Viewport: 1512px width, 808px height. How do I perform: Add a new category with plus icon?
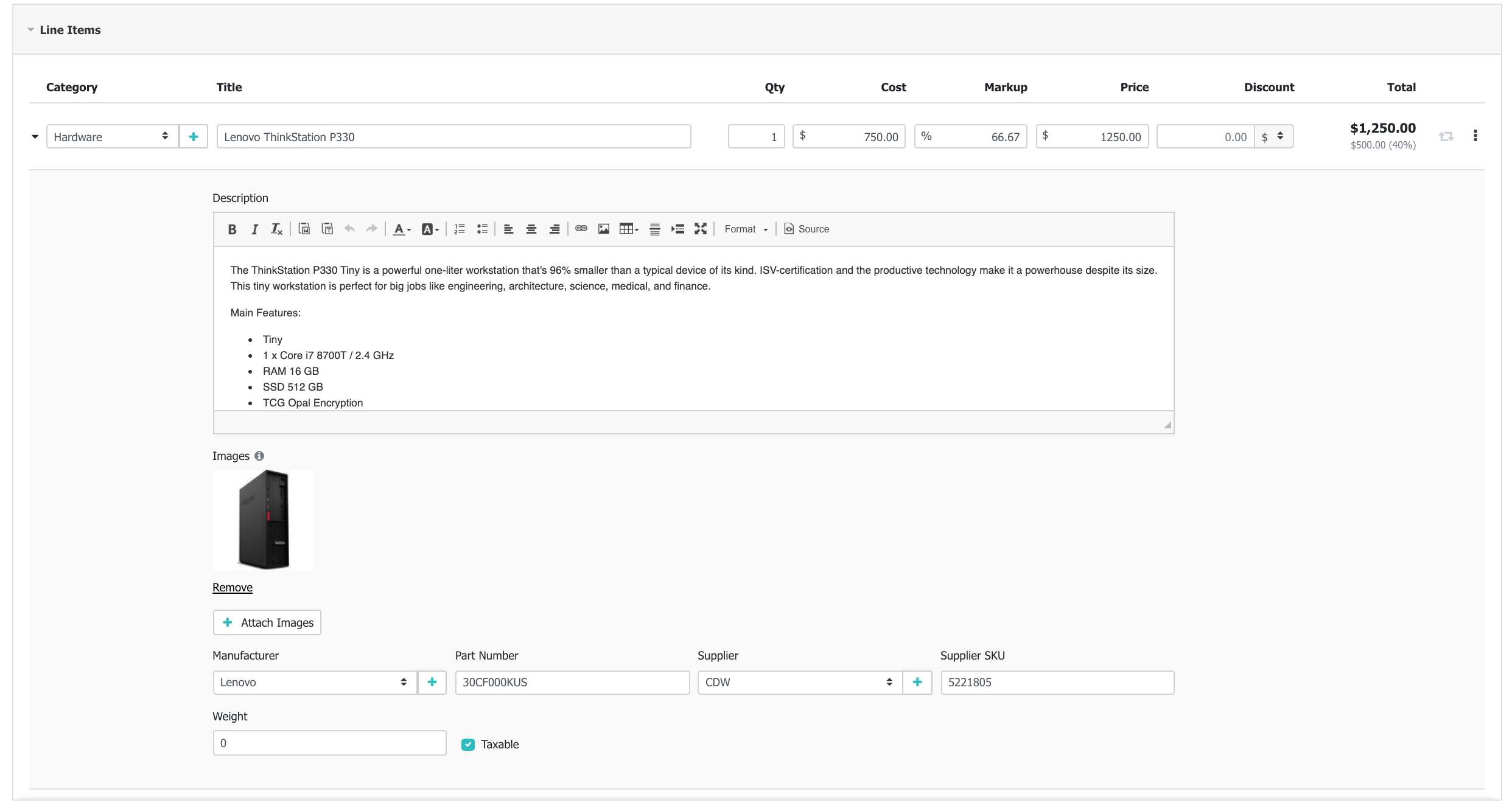[x=194, y=136]
